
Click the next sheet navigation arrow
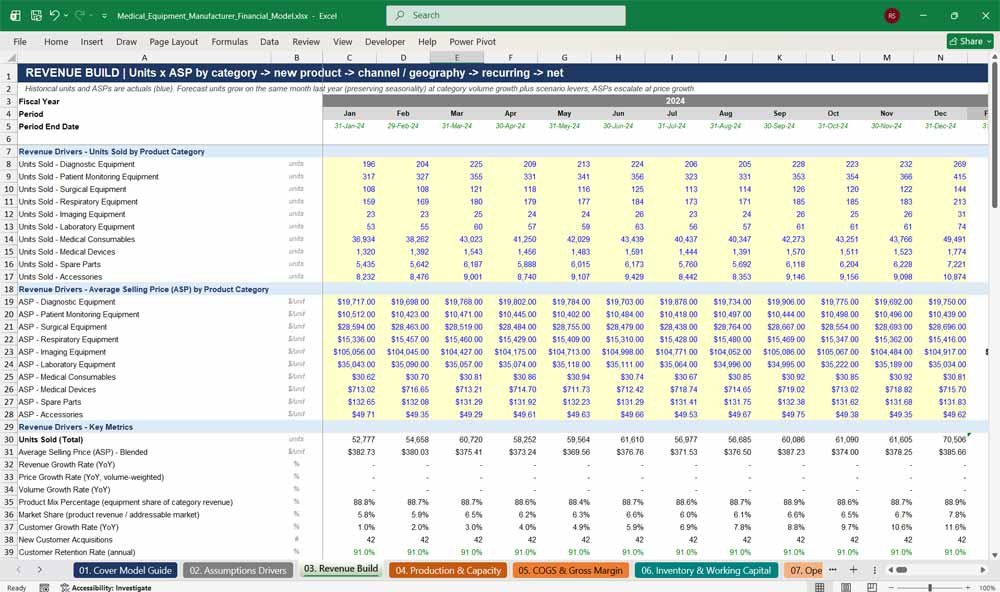(x=40, y=570)
